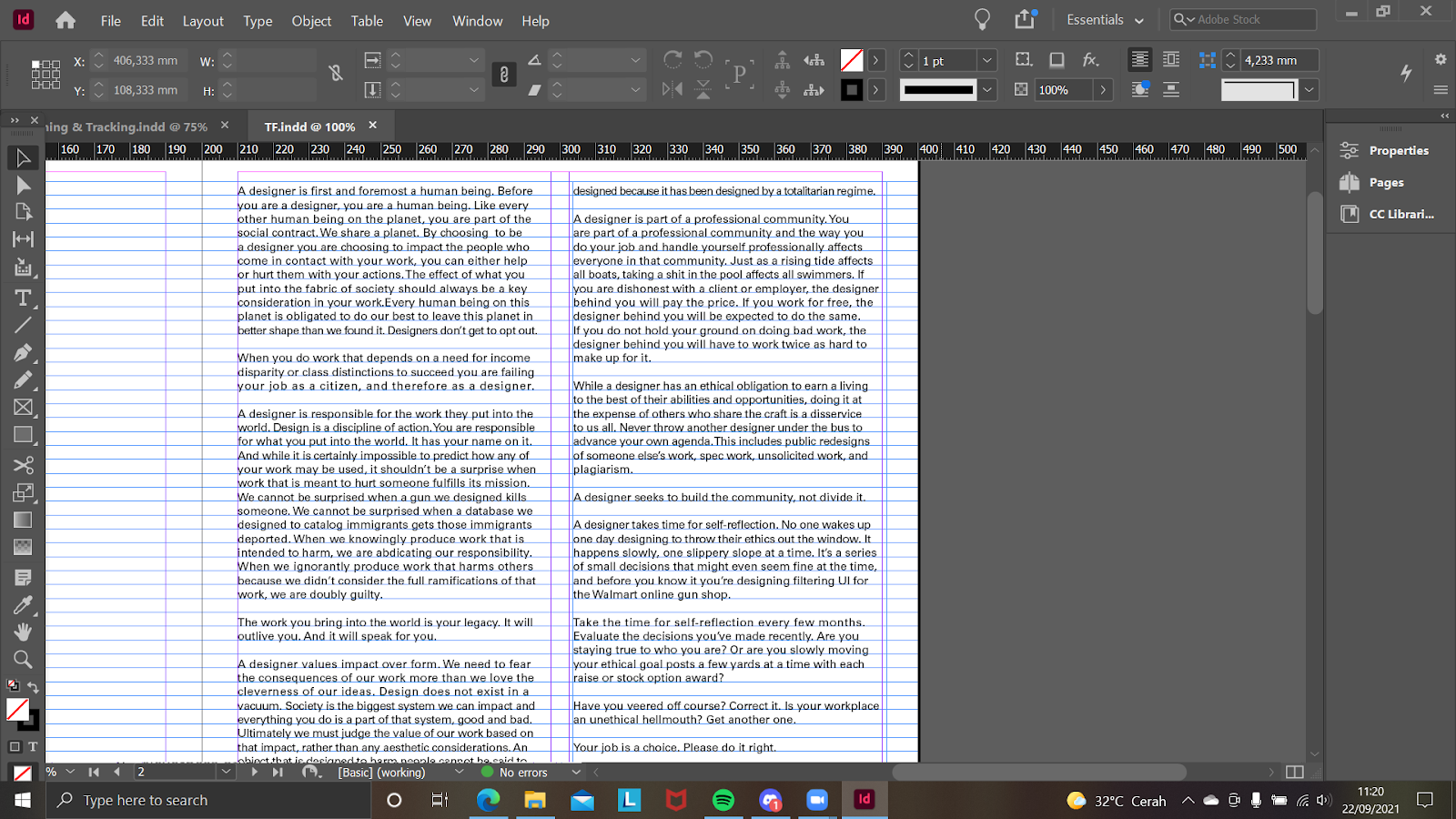1456x819 pixels.
Task: Click the Rotate 90° Clockwise icon
Action: click(x=672, y=59)
